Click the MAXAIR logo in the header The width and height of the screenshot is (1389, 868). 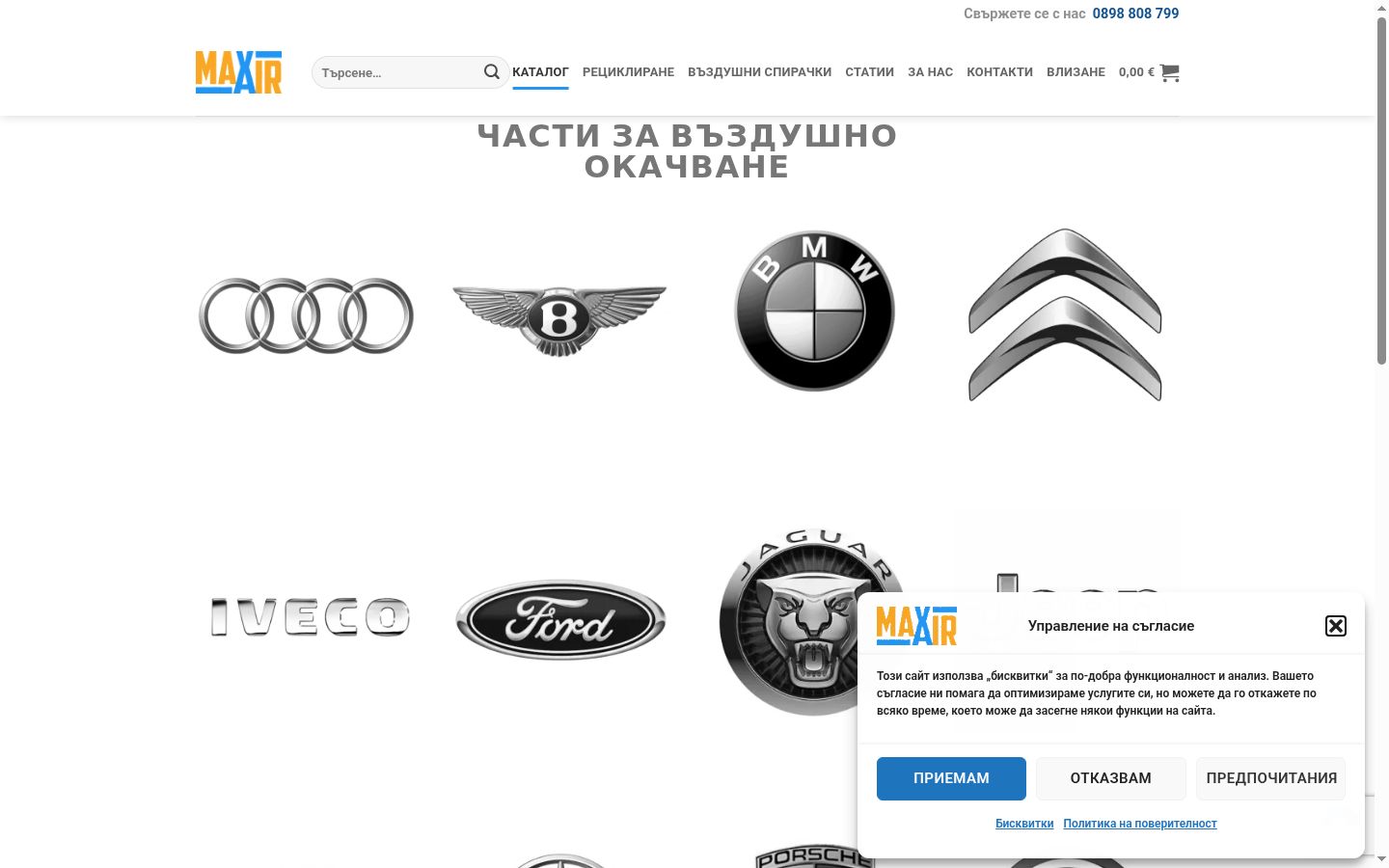pos(238,72)
